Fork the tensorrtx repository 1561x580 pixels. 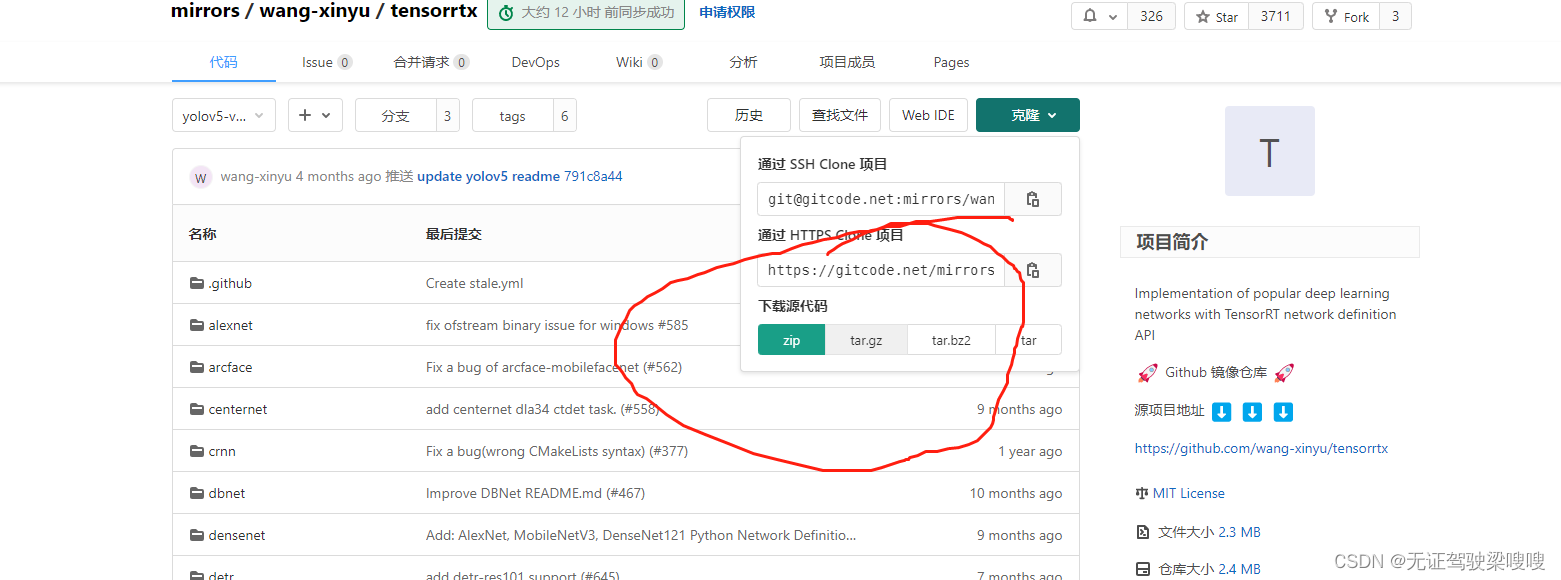click(1346, 16)
